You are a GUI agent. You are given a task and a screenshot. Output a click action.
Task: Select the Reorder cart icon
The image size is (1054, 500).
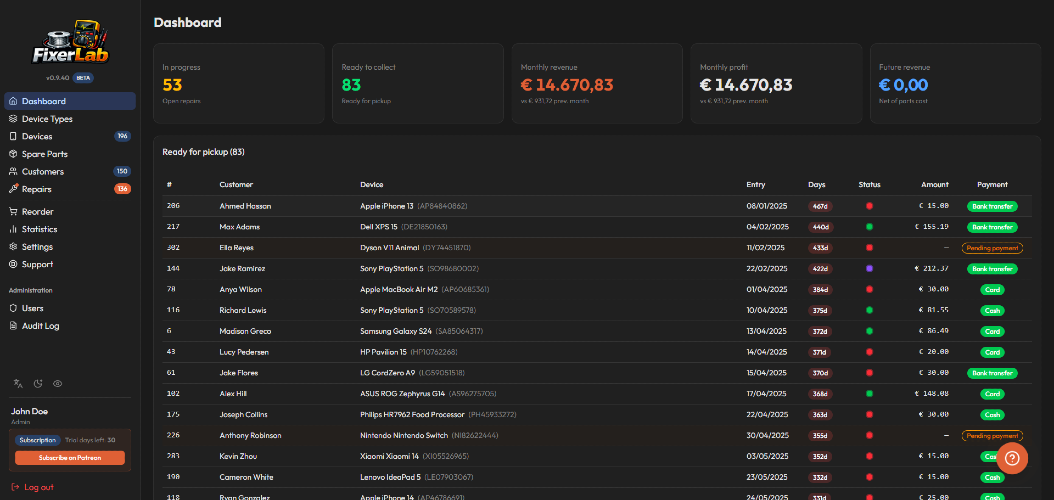click(13, 212)
